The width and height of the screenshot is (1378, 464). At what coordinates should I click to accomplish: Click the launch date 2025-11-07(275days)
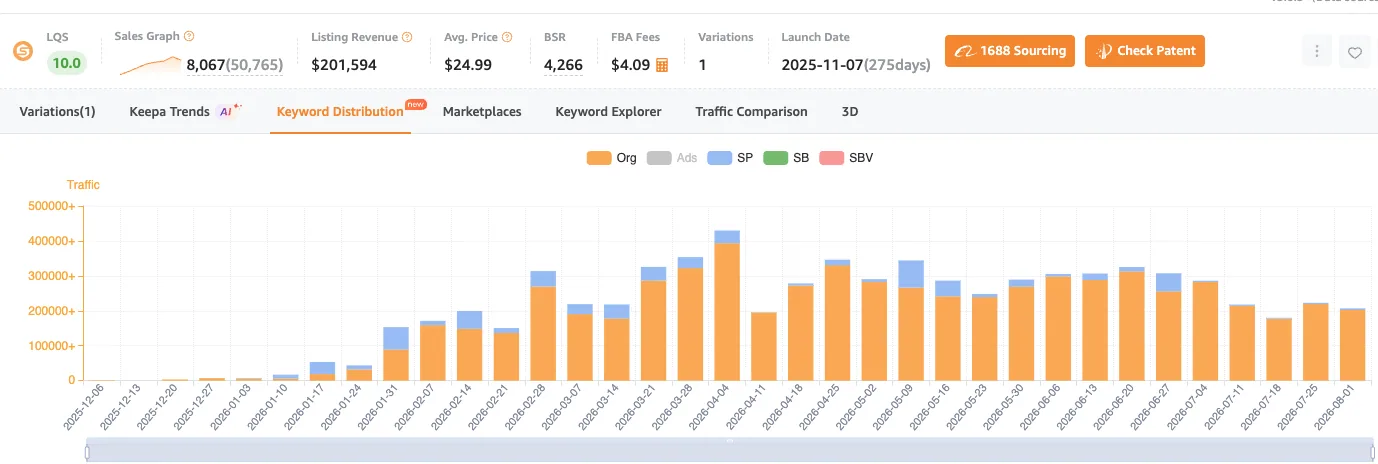[856, 65]
